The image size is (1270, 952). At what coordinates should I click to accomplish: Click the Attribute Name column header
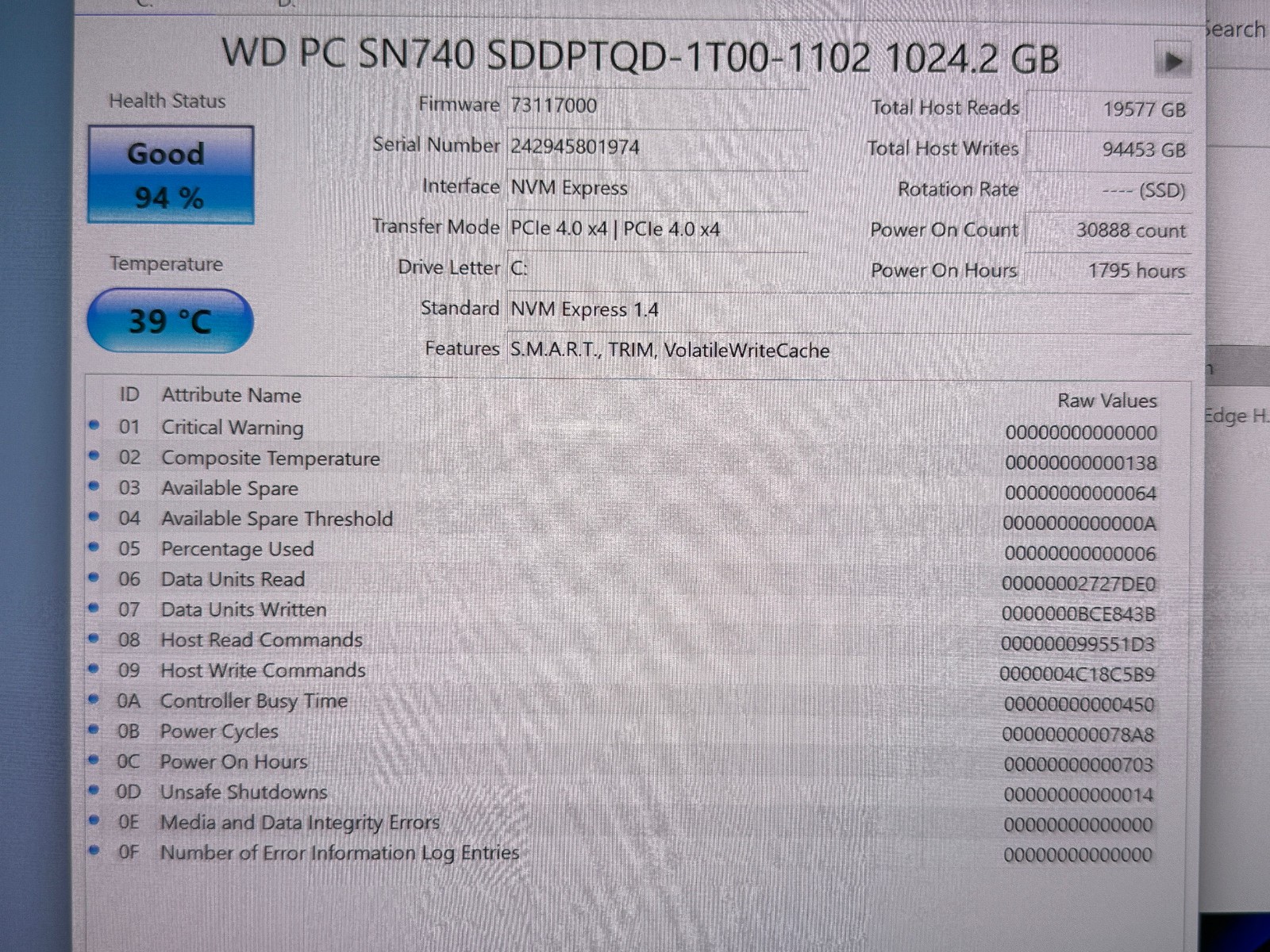click(x=232, y=395)
